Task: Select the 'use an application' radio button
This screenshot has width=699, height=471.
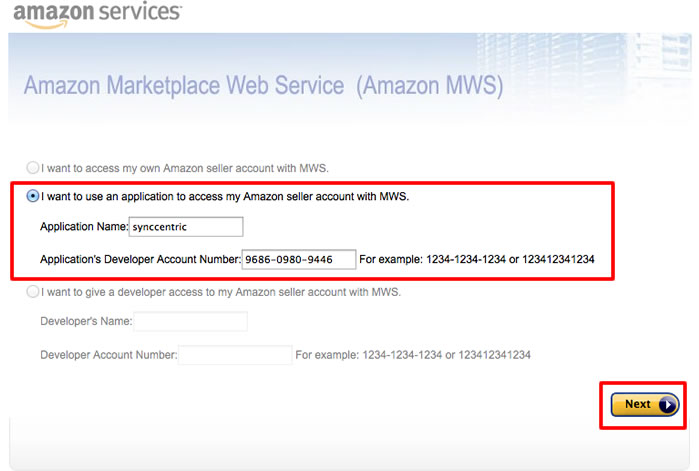Action: [33, 196]
